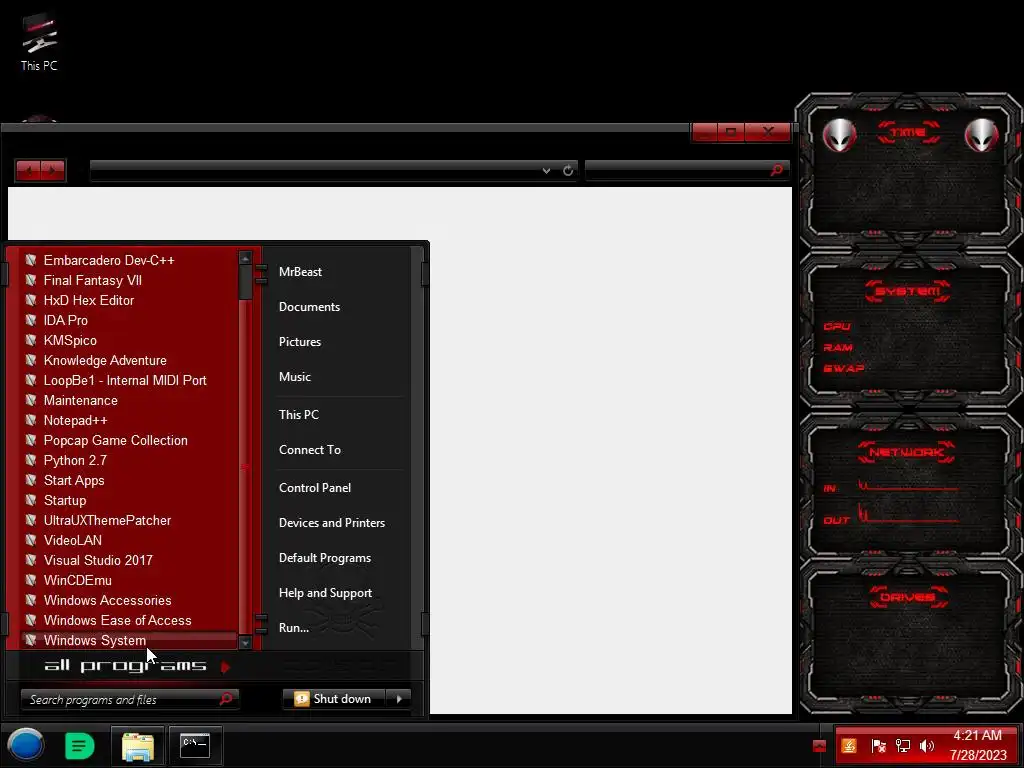The image size is (1024, 768).
Task: Click the Shut down button
Action: 334,699
